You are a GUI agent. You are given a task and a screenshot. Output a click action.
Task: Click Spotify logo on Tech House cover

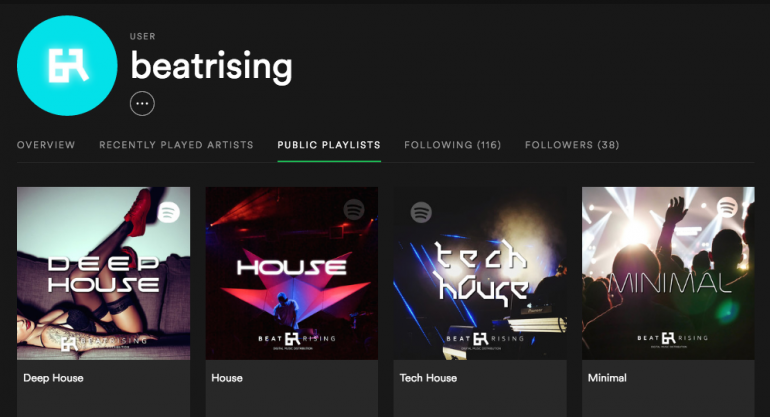pos(421,212)
